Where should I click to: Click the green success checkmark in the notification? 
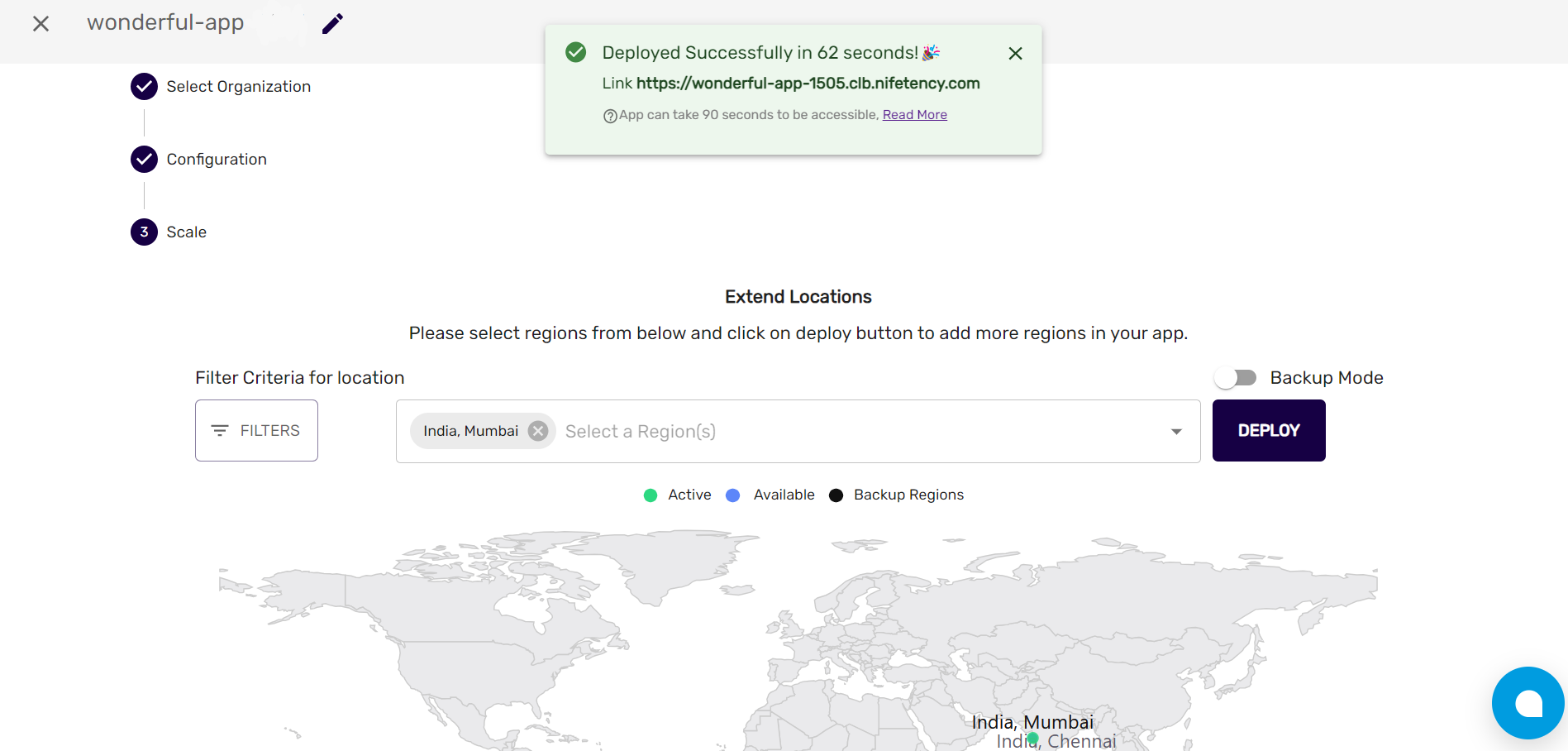point(575,51)
